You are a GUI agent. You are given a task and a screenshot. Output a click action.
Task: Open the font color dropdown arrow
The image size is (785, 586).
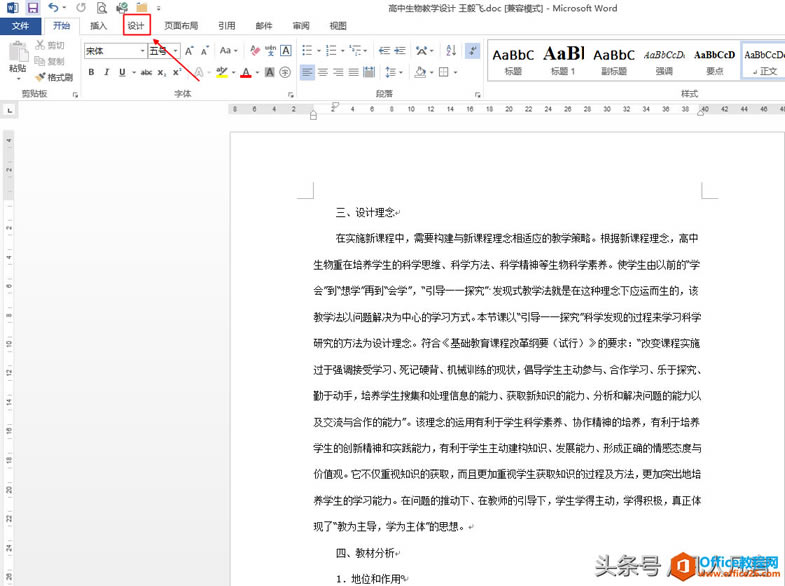tap(257, 73)
